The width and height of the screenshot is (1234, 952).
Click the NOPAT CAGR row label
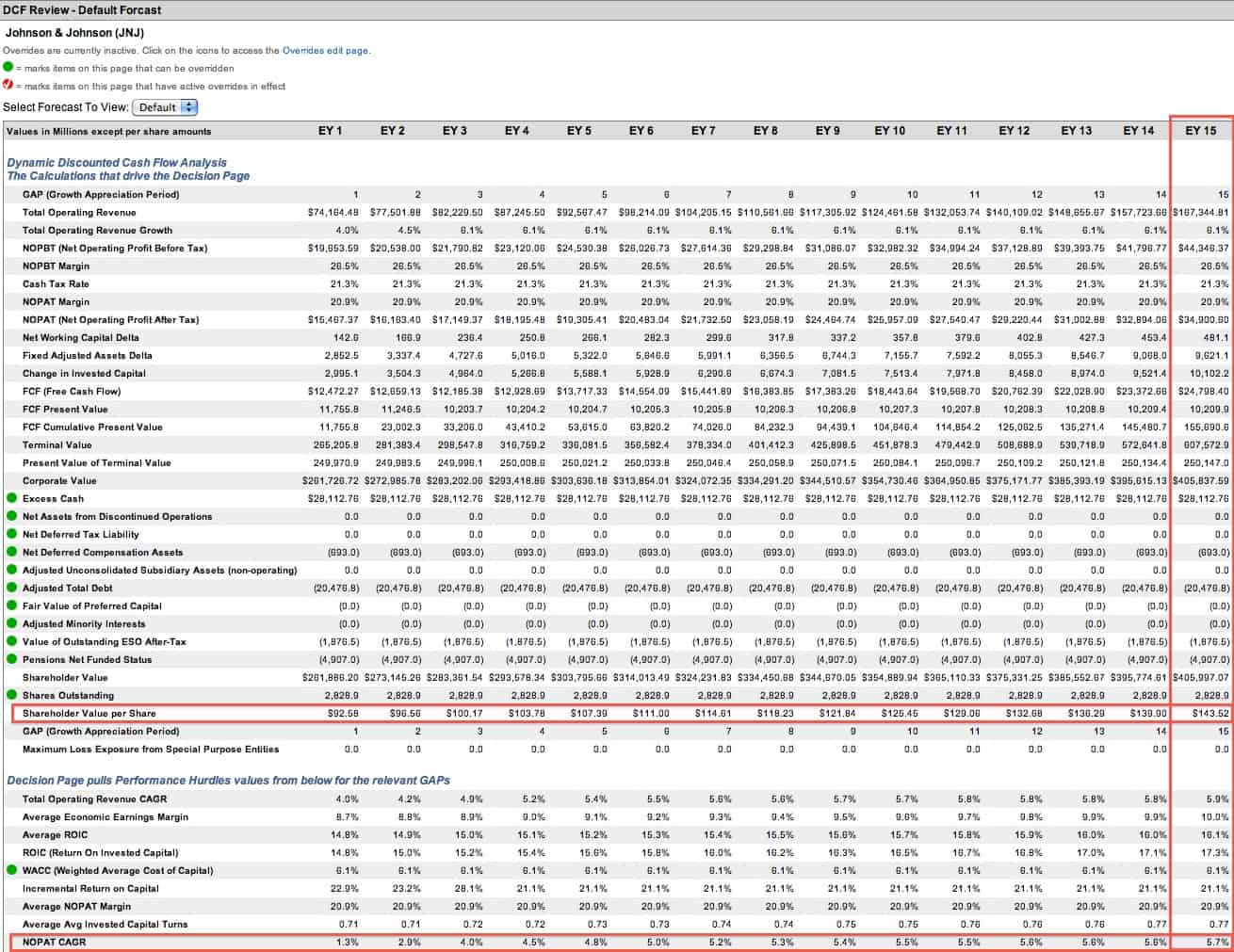55,942
